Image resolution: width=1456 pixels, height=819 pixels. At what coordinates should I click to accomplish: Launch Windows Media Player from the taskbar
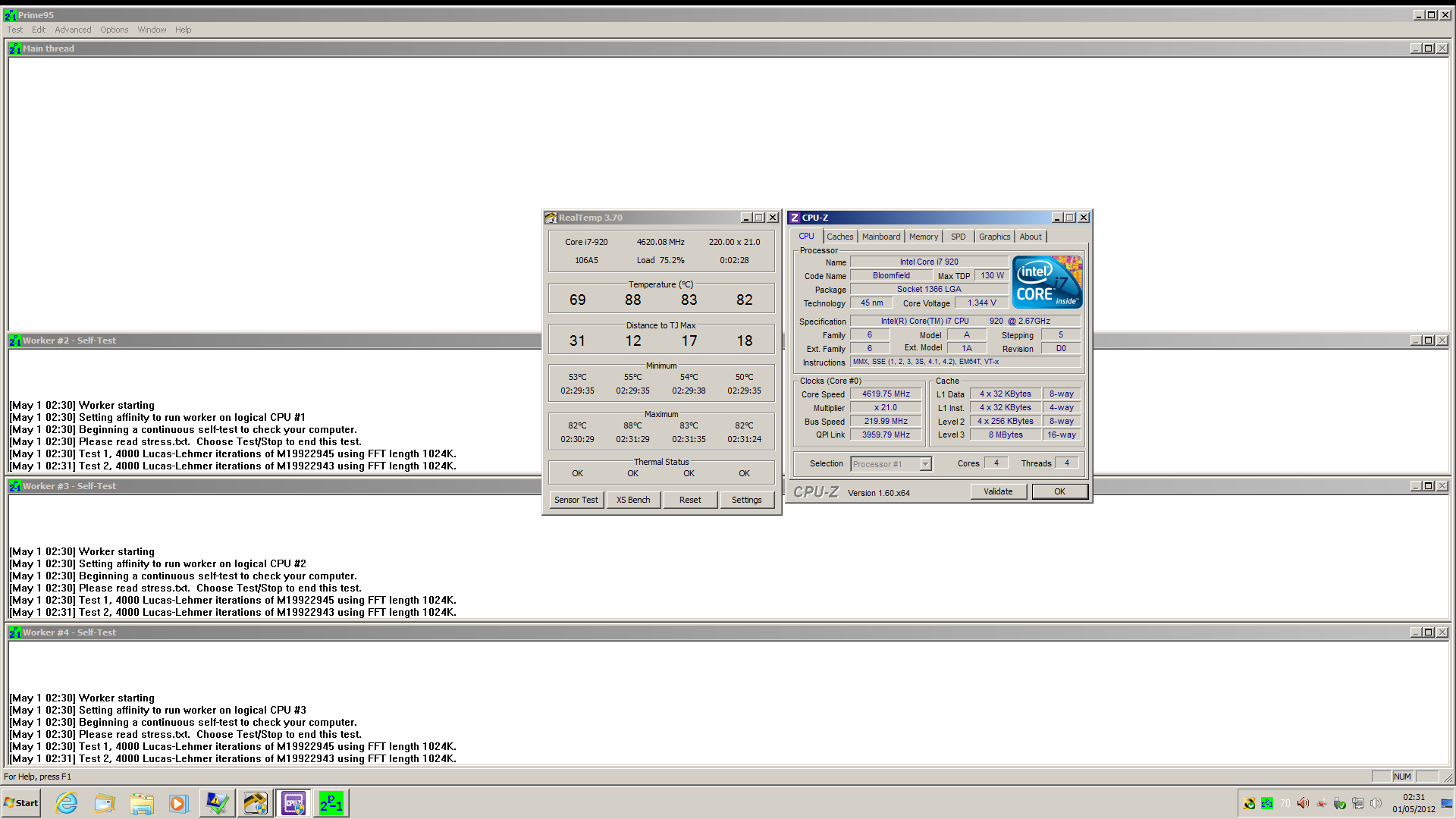[x=179, y=803]
